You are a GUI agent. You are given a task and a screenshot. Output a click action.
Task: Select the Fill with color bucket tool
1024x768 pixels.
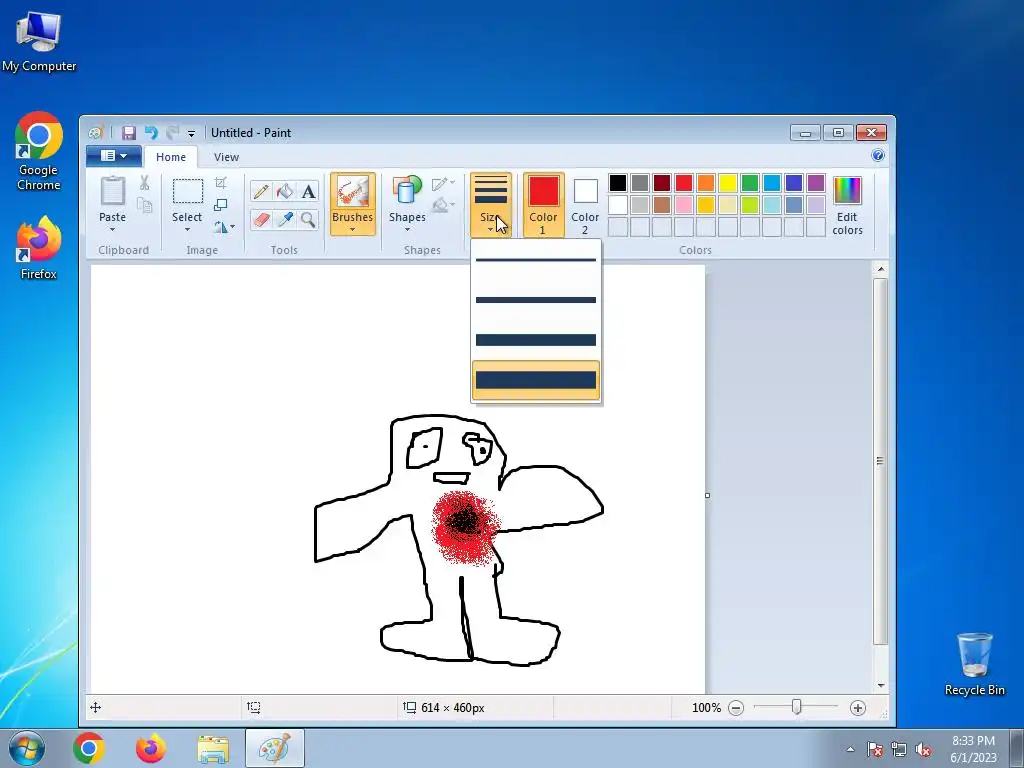point(285,191)
